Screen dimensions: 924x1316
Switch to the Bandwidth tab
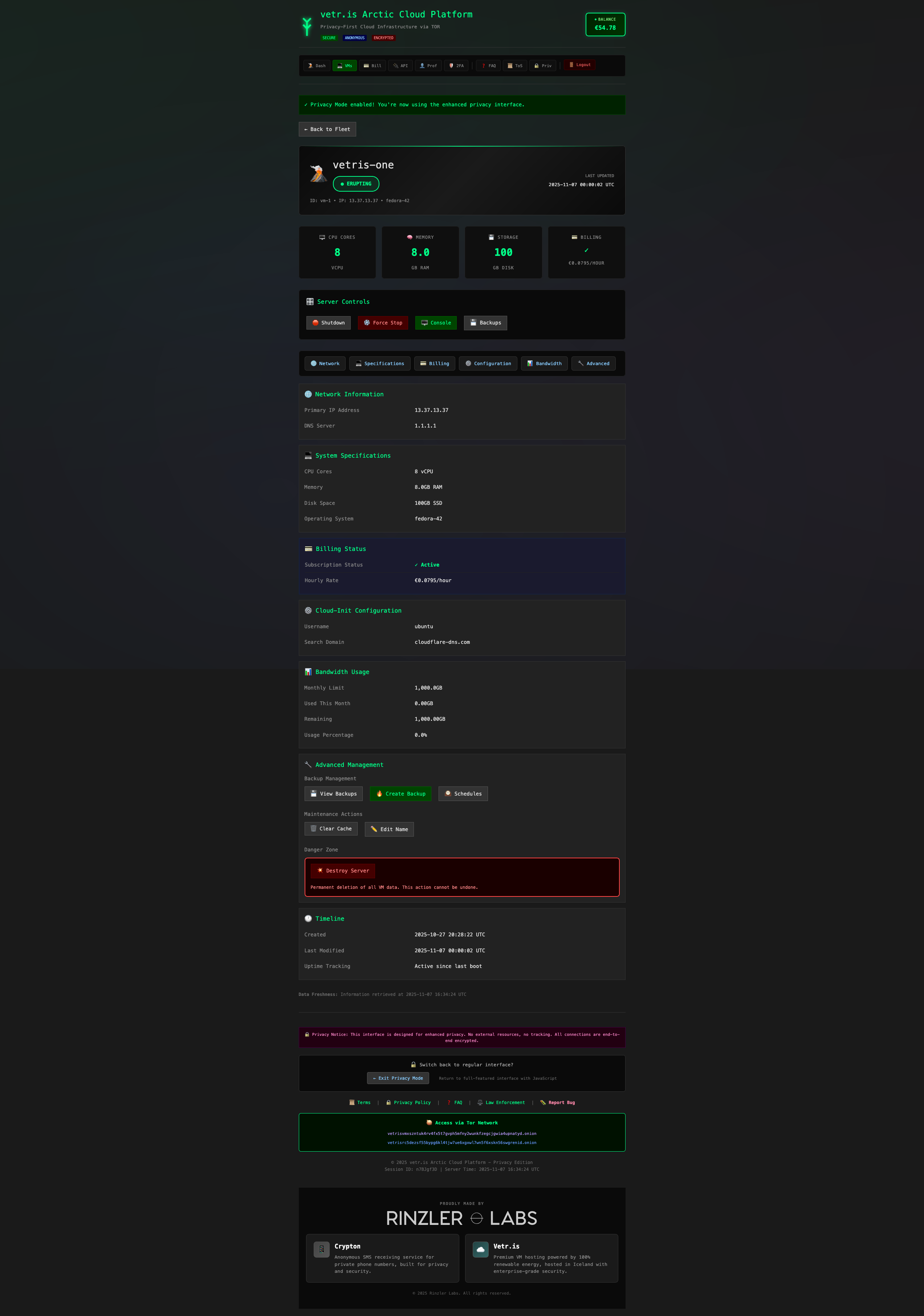544,363
